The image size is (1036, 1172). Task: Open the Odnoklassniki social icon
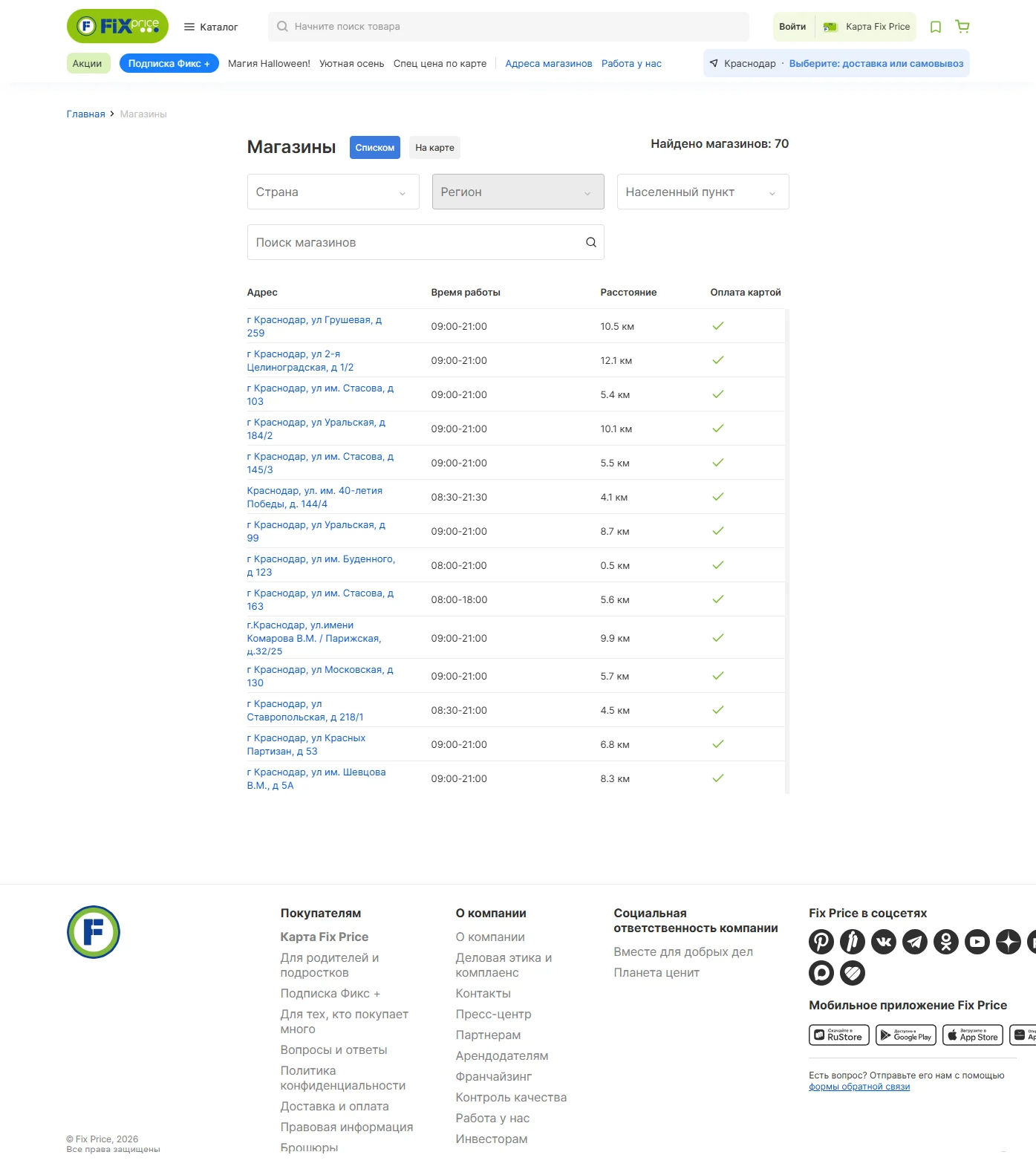click(x=946, y=942)
